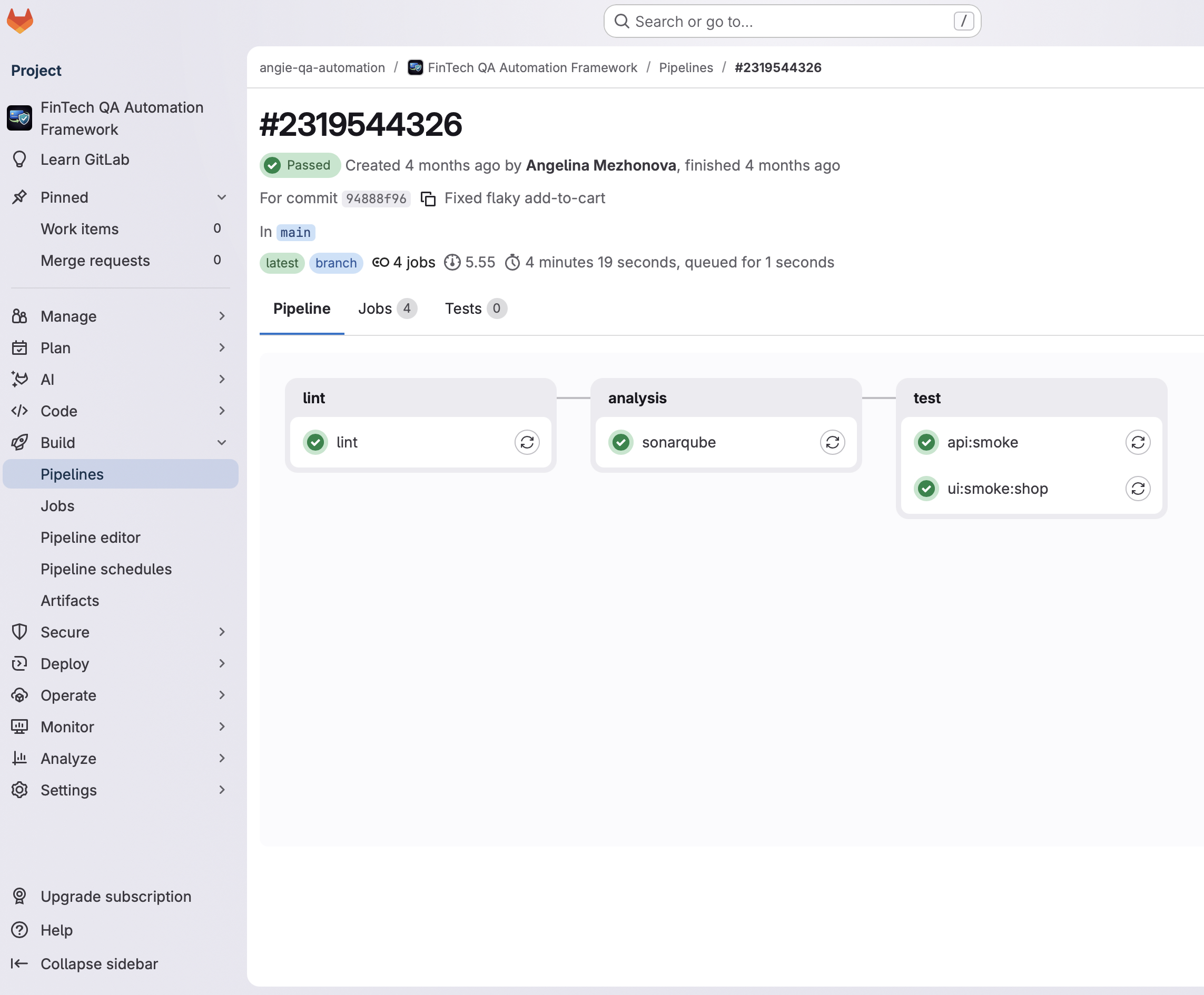Open Work items in sidebar
This screenshot has width=1204, height=995.
(121, 228)
